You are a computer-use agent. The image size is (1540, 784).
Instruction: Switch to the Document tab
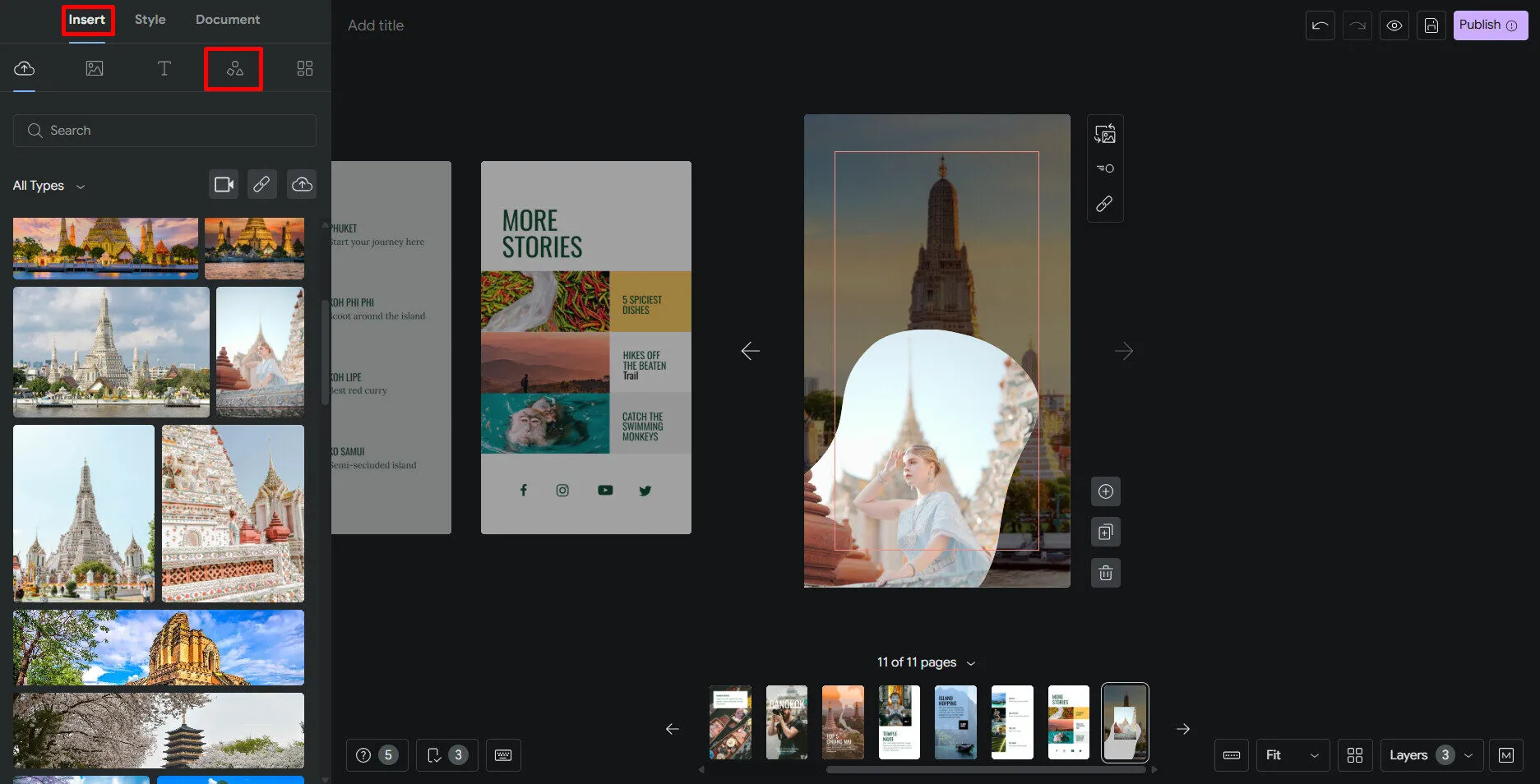(227, 20)
